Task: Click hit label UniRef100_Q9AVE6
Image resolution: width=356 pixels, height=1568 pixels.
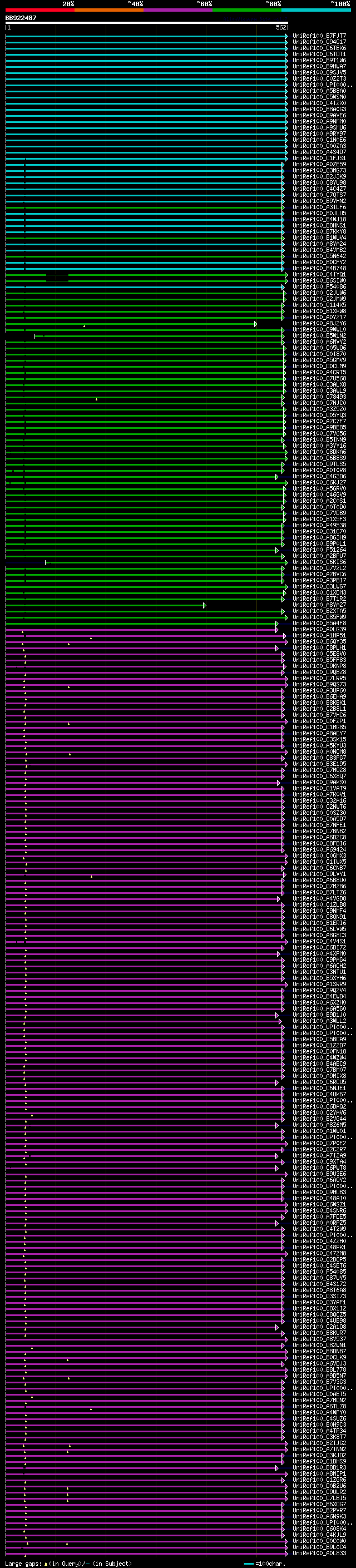Action: (319, 116)
